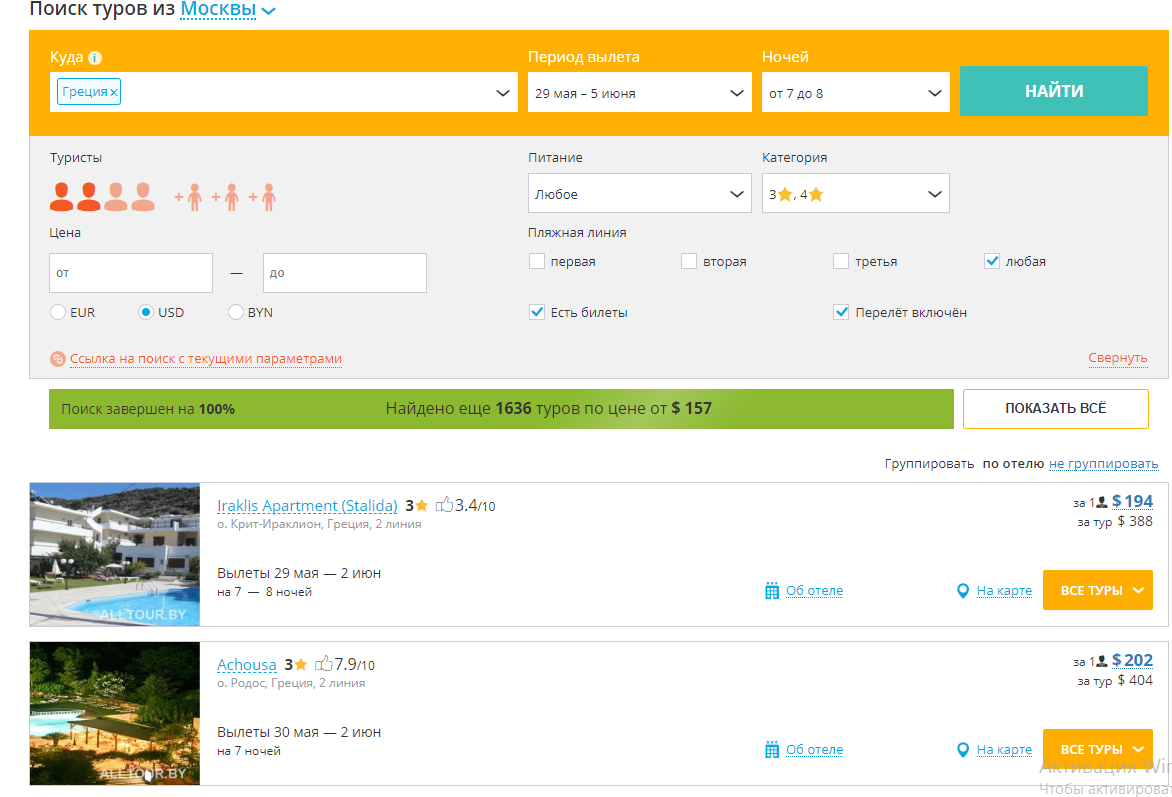The height and width of the screenshot is (797, 1172).
Task: Select the fourth adult tourist icon
Action: 143,197
